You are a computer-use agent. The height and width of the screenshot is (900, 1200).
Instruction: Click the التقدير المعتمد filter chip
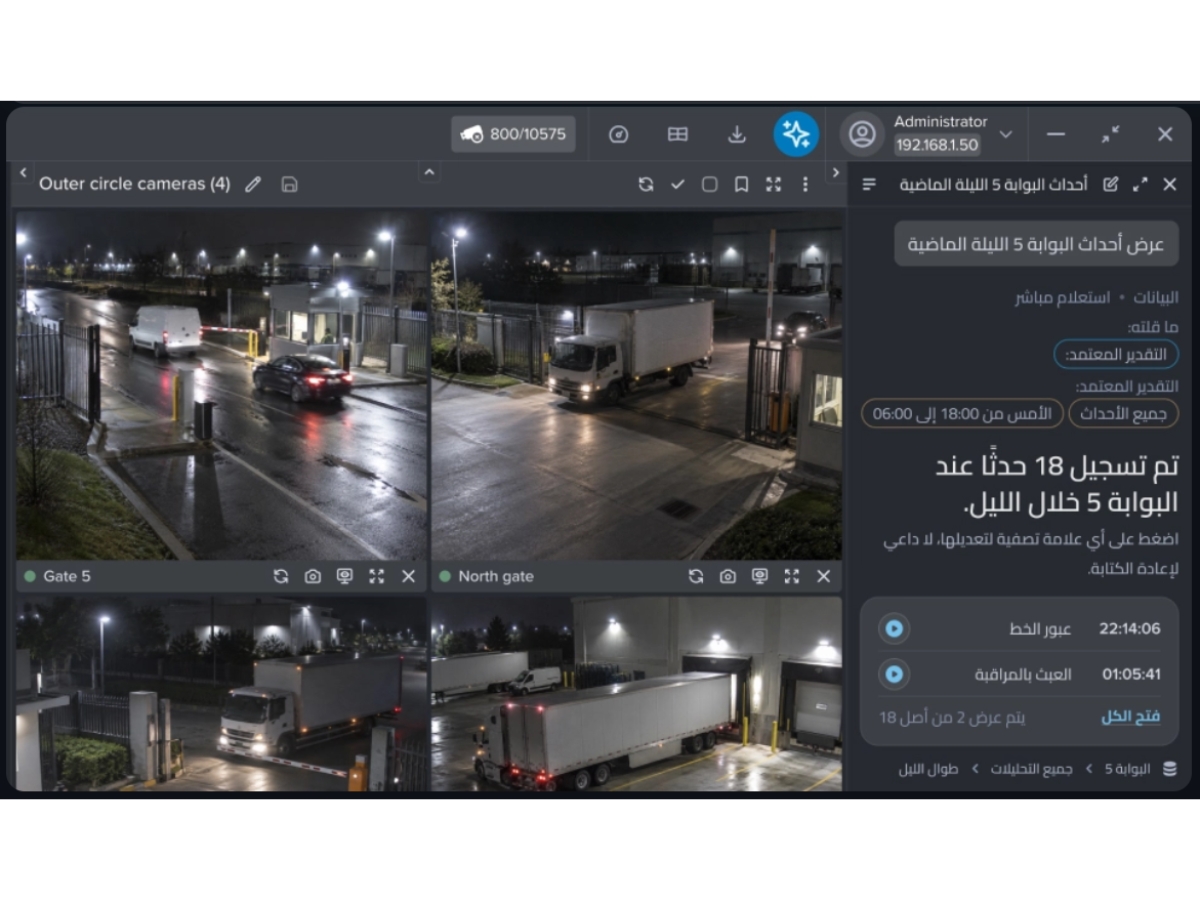pyautogui.click(x=1116, y=354)
